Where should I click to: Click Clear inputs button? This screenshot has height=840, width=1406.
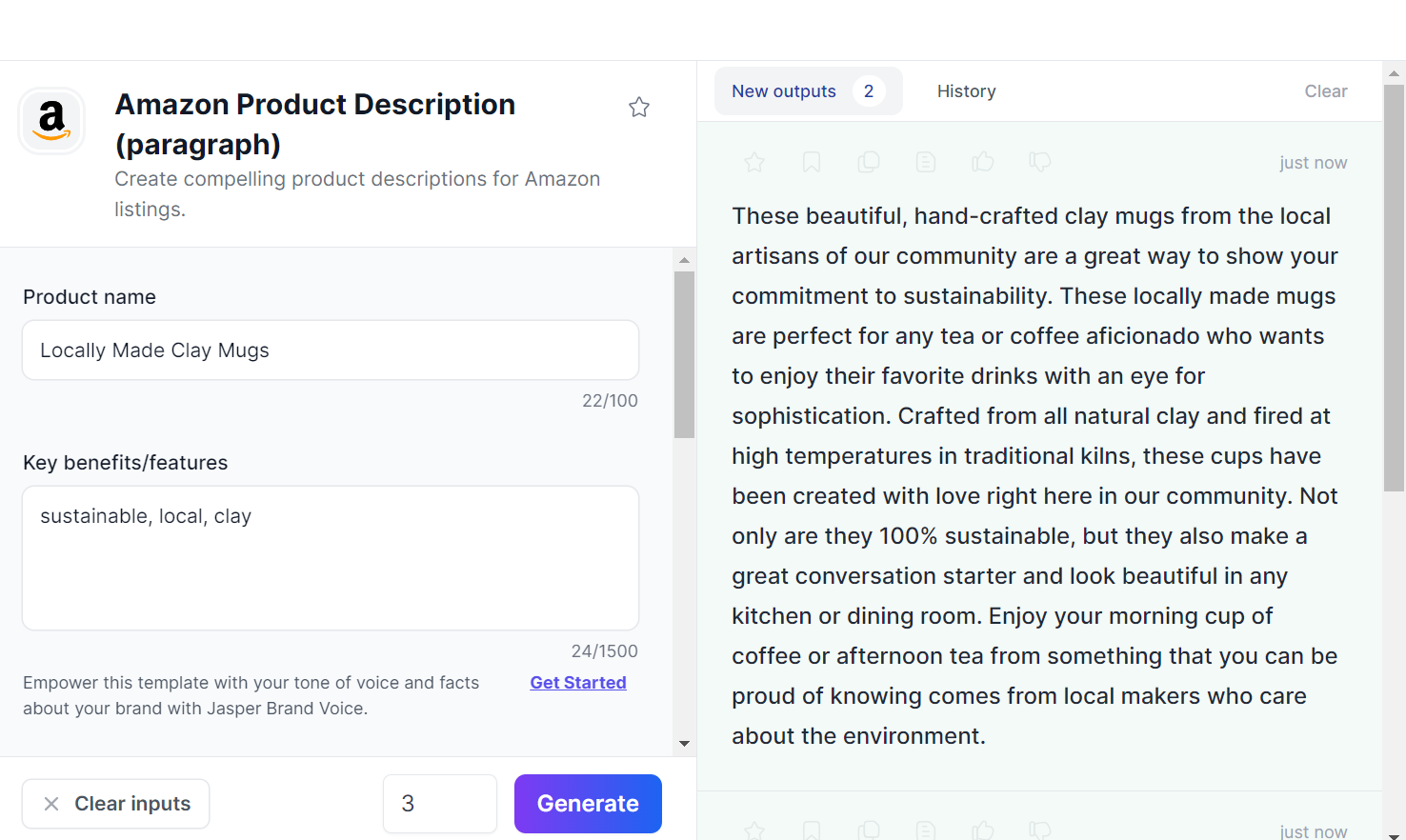(116, 804)
